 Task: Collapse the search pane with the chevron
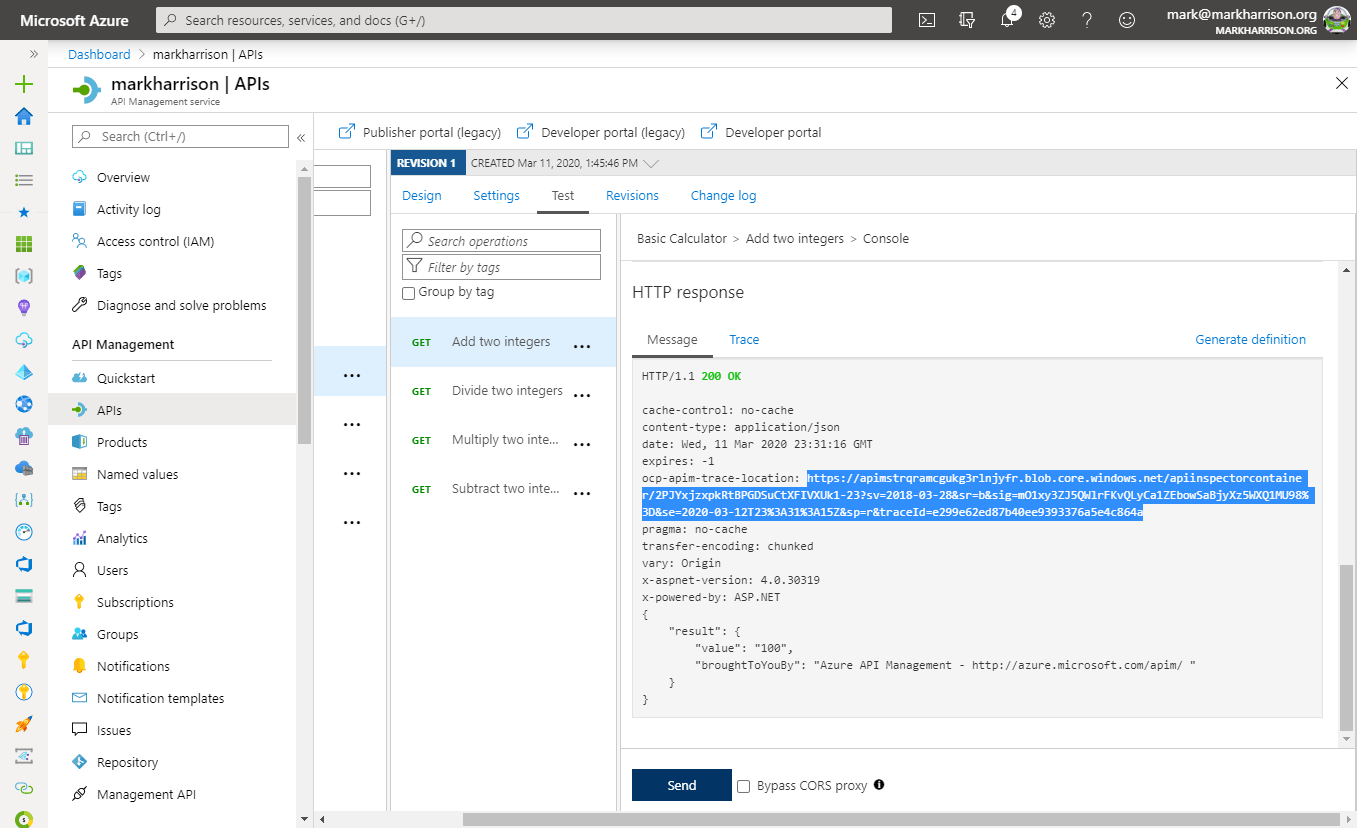(300, 138)
